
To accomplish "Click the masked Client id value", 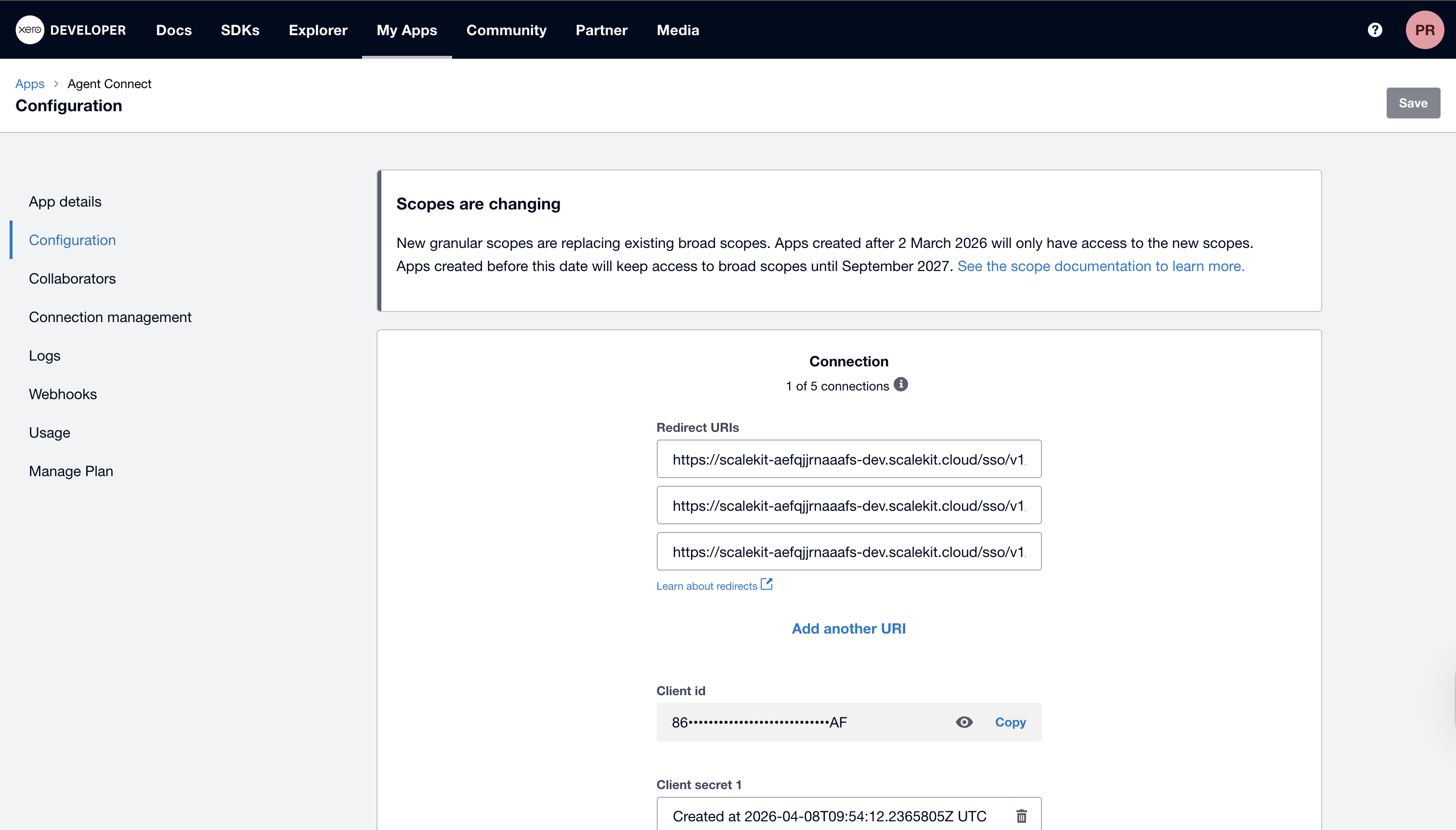I will tap(759, 722).
